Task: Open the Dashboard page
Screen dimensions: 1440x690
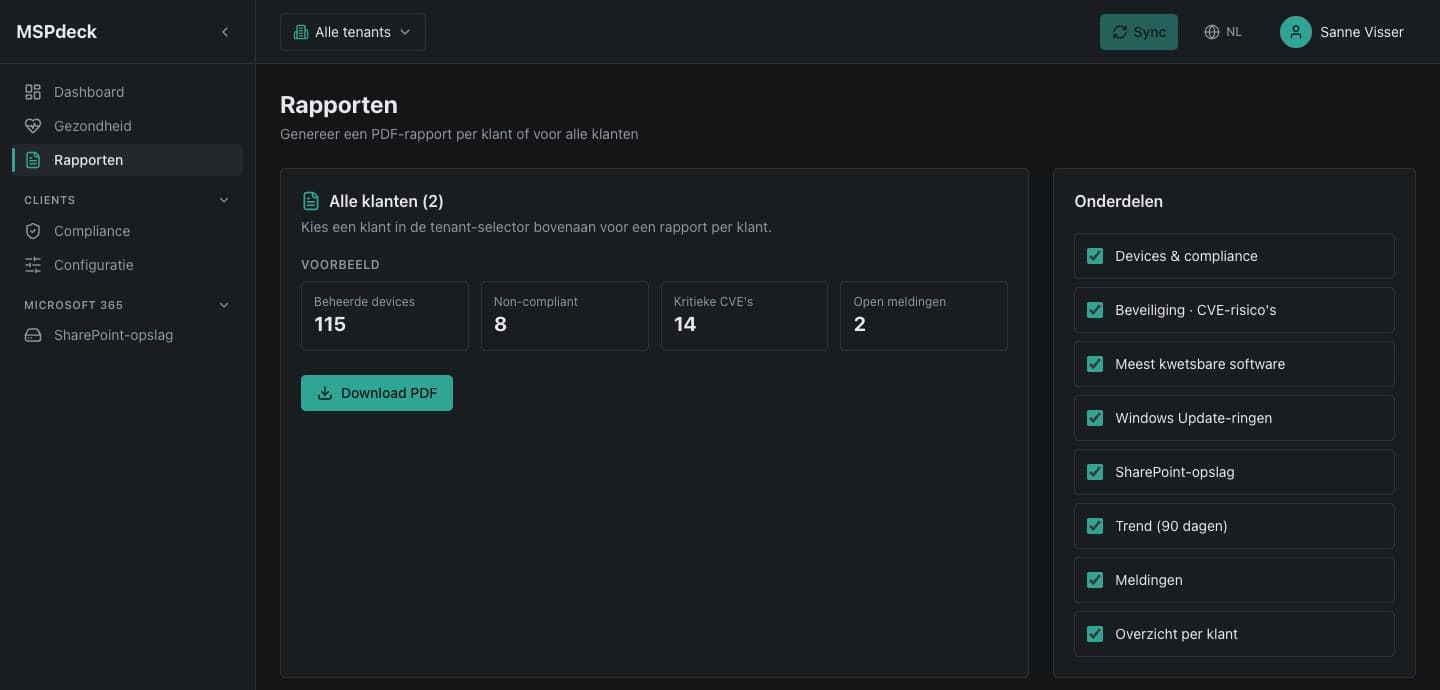Action: click(127, 92)
